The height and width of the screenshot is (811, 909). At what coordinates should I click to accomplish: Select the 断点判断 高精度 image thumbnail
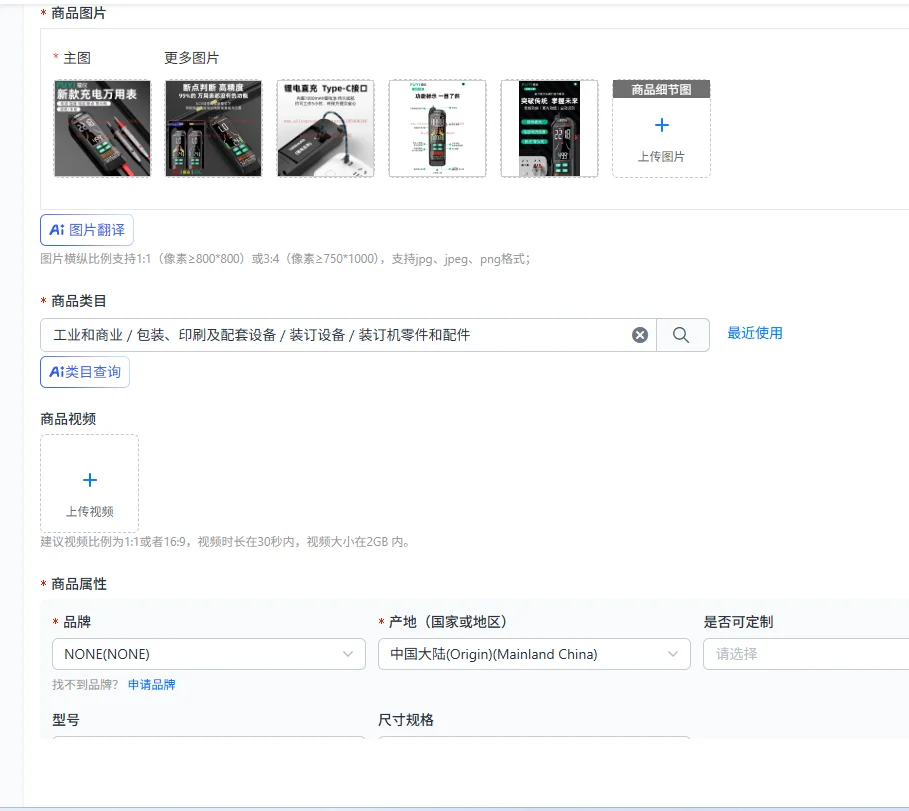tap(213, 128)
